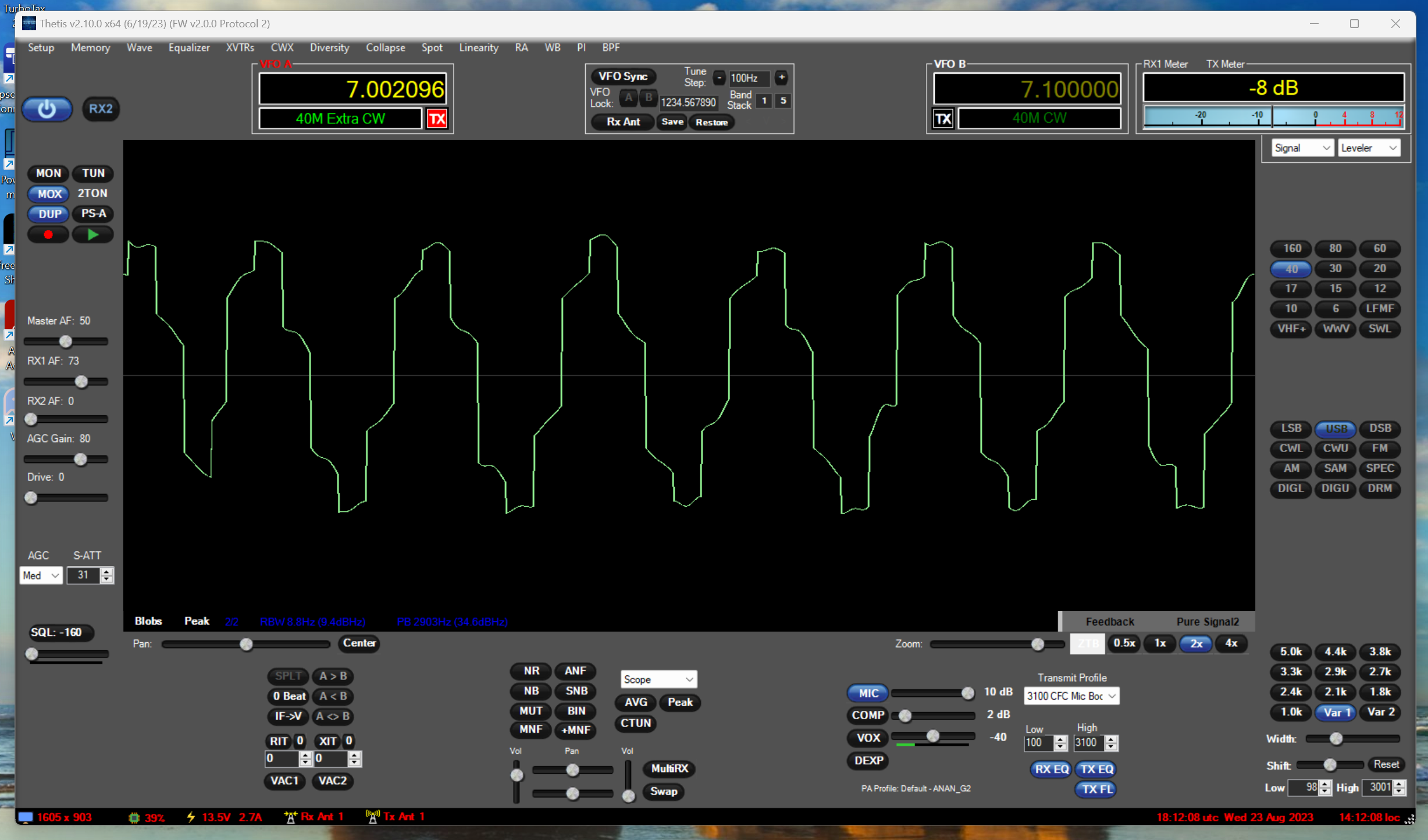Open the Setup menu
The width and height of the screenshot is (1428, 840).
[x=41, y=48]
